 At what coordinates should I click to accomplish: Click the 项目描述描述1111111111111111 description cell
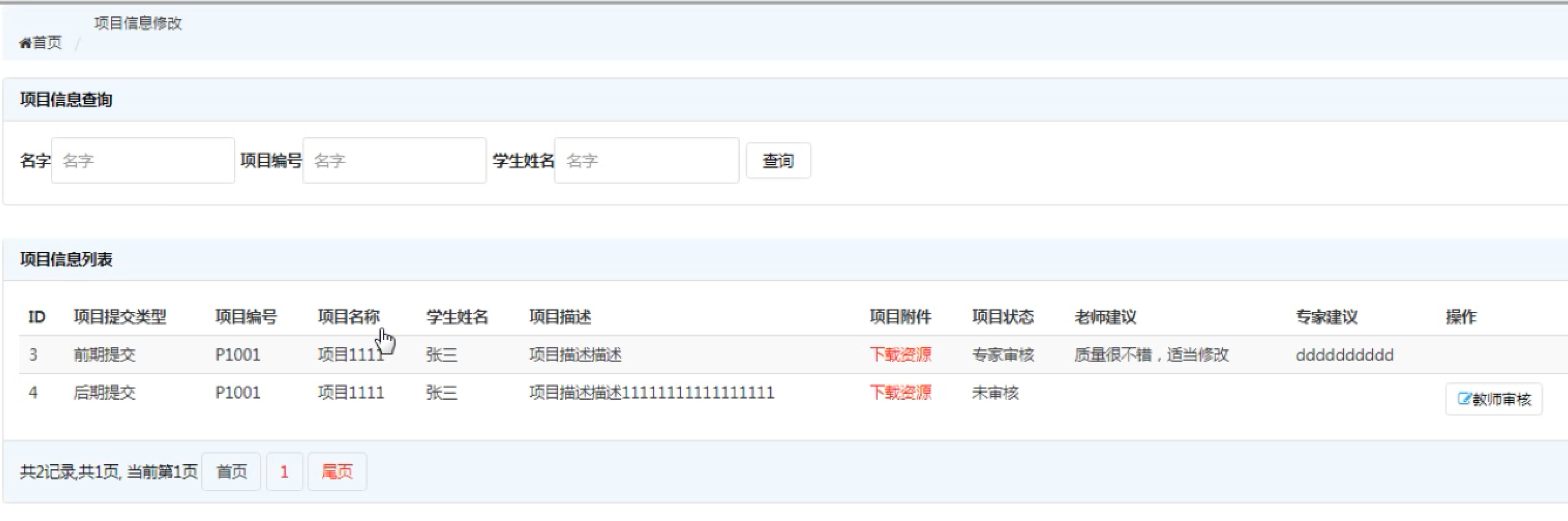pyautogui.click(x=652, y=392)
